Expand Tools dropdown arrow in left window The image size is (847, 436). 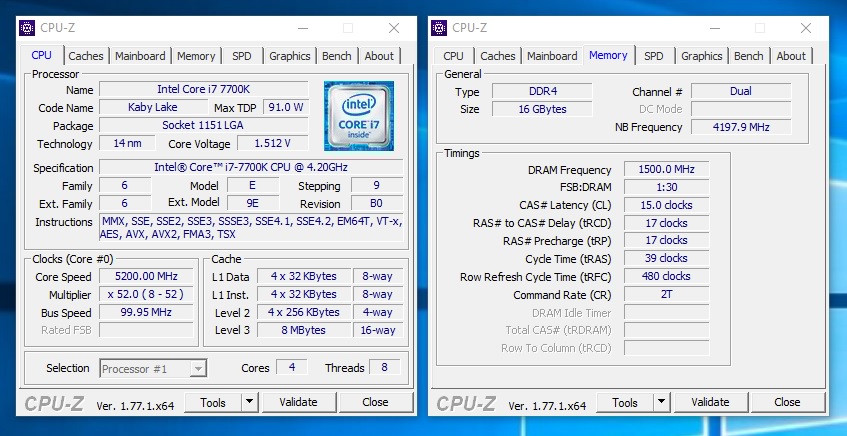pyautogui.click(x=249, y=402)
